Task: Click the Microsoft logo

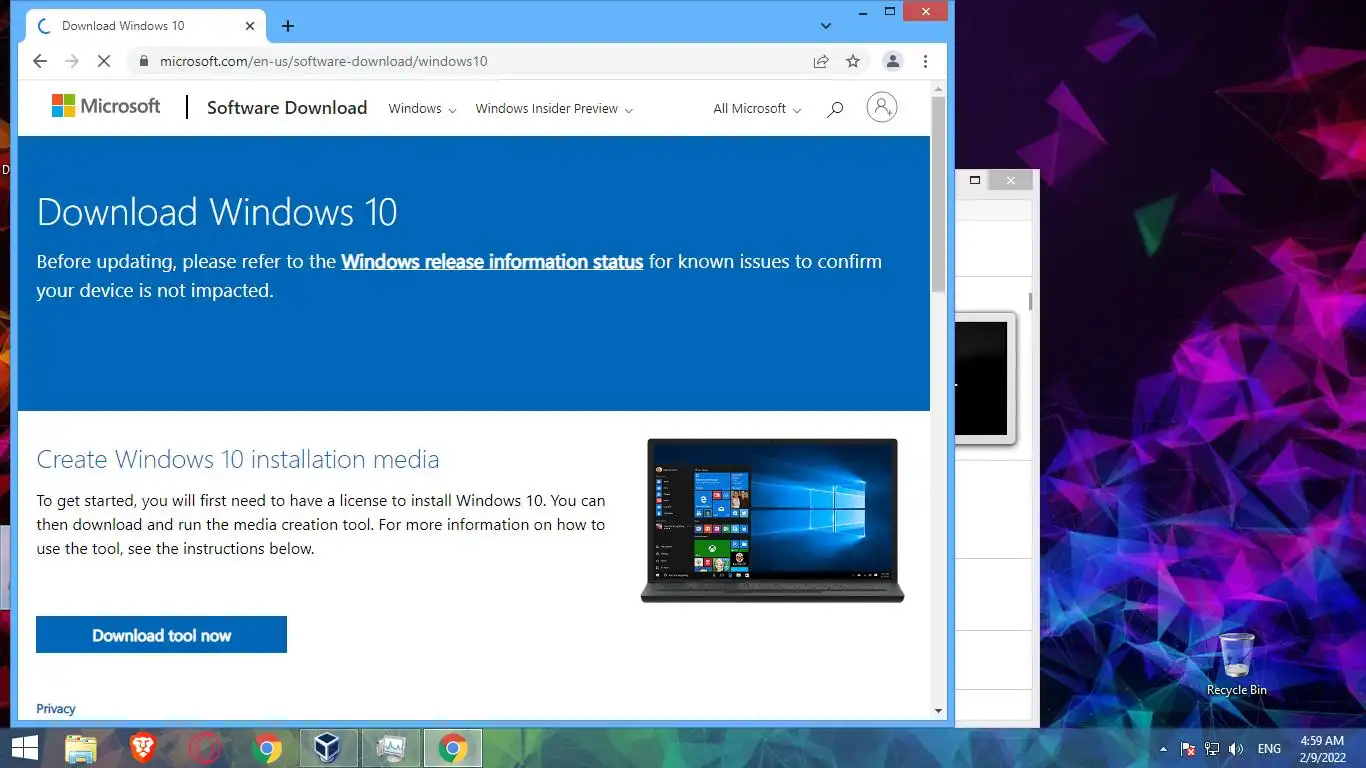Action: (x=106, y=106)
